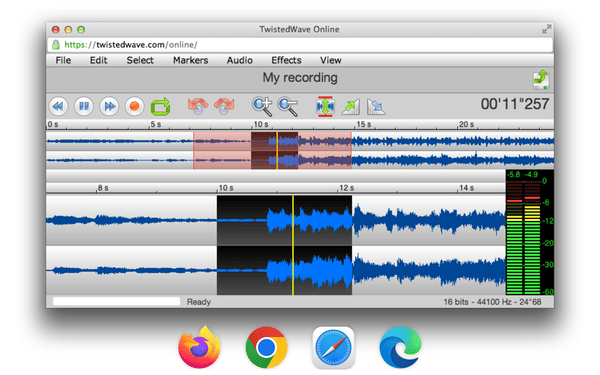Click the Microsoft Edge browser icon
The image size is (600, 375).
[x=400, y=347]
